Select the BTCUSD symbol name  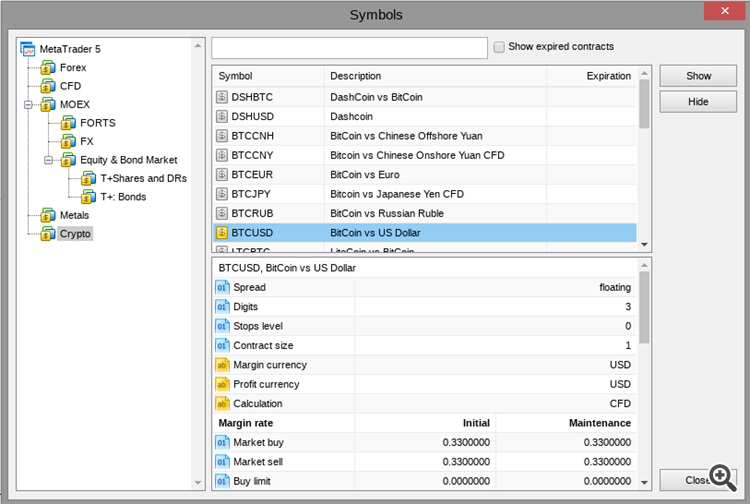pos(252,233)
